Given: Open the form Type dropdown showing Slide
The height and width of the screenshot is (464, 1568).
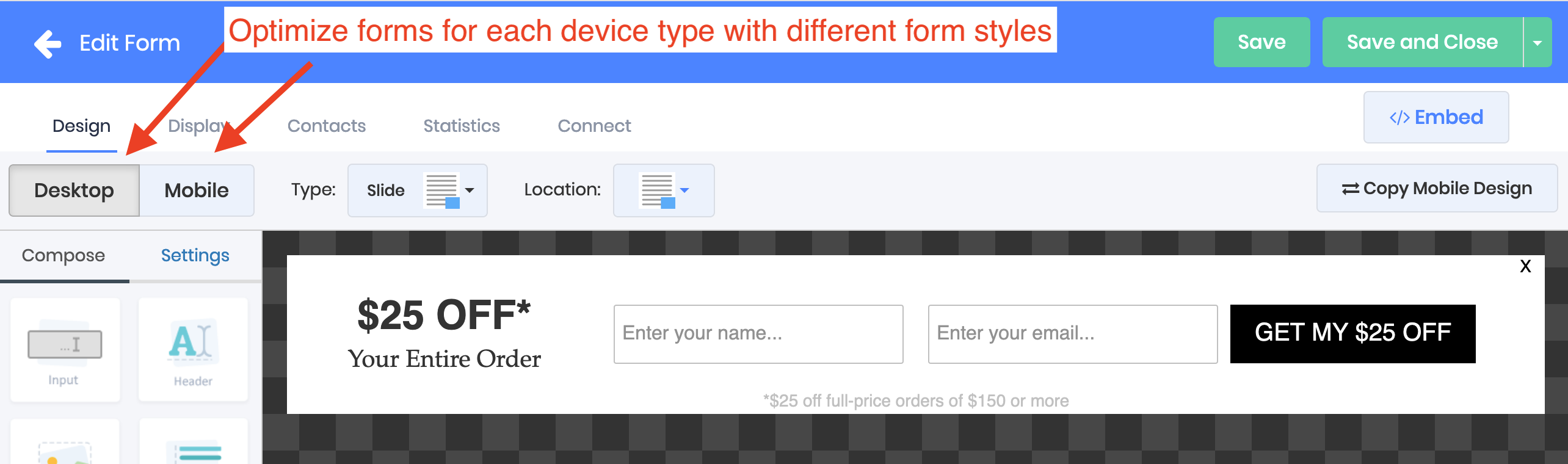Looking at the screenshot, I should click(x=418, y=190).
